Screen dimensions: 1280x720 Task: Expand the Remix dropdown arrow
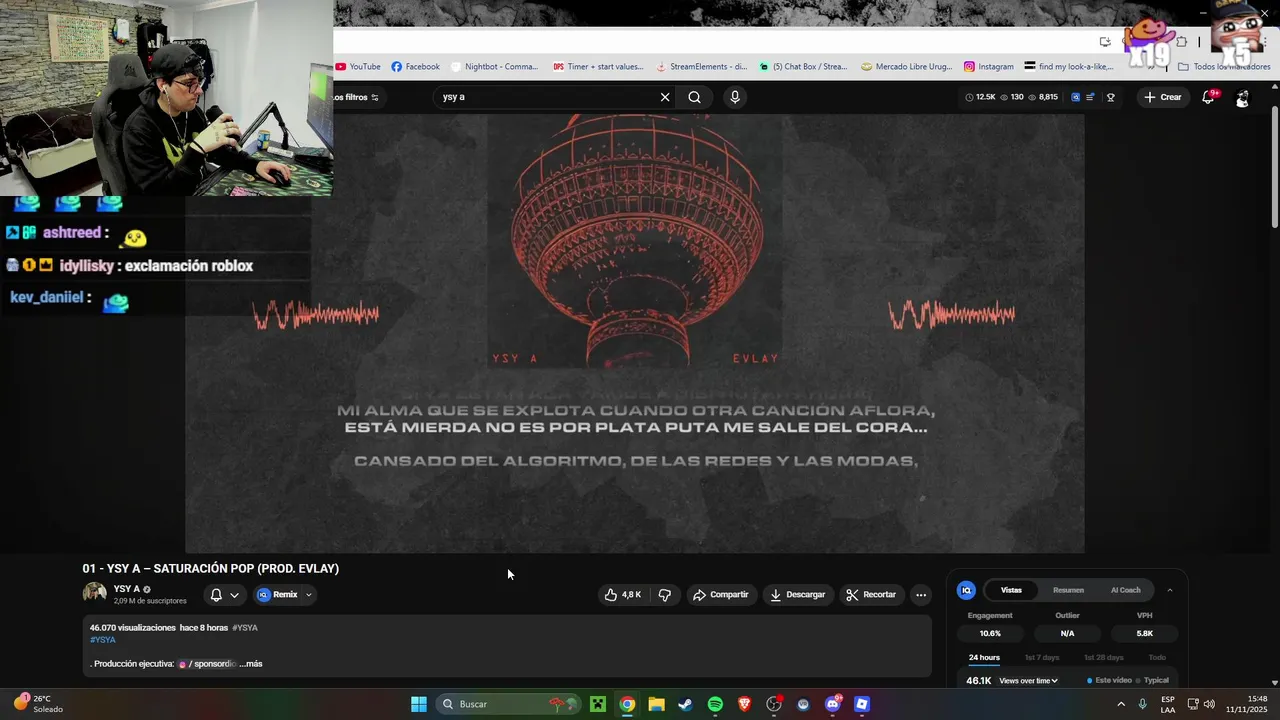click(x=309, y=595)
